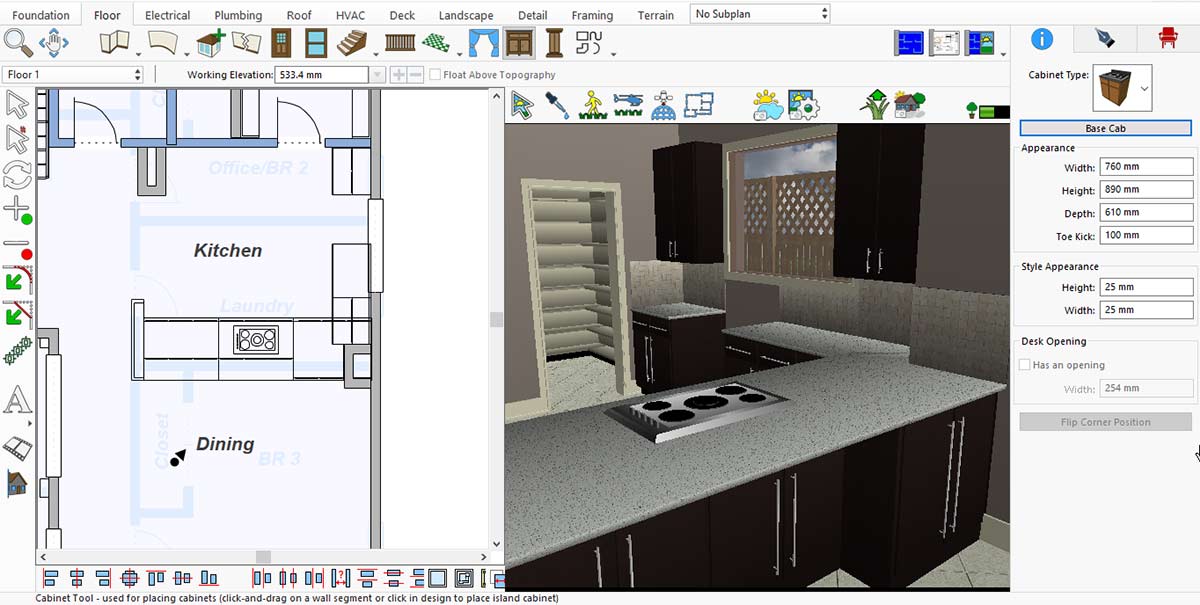Switch to the Electrical tab
Screen dimensions: 1200x605
pyautogui.click(x=167, y=15)
